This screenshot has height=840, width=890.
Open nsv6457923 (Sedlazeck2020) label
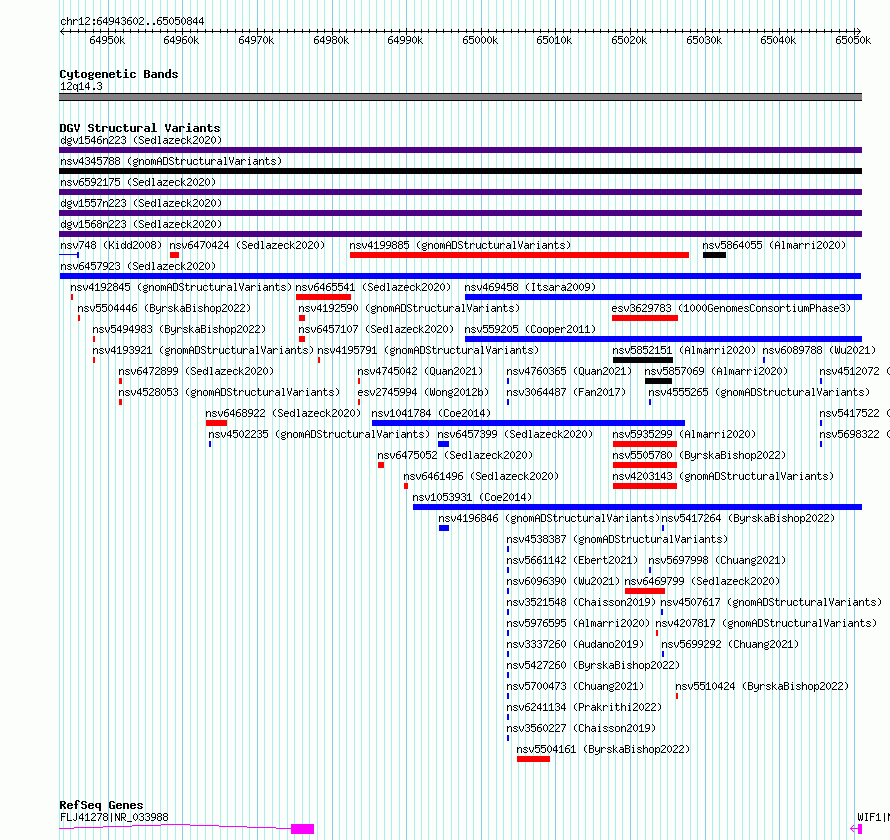pyautogui.click(x=138, y=266)
